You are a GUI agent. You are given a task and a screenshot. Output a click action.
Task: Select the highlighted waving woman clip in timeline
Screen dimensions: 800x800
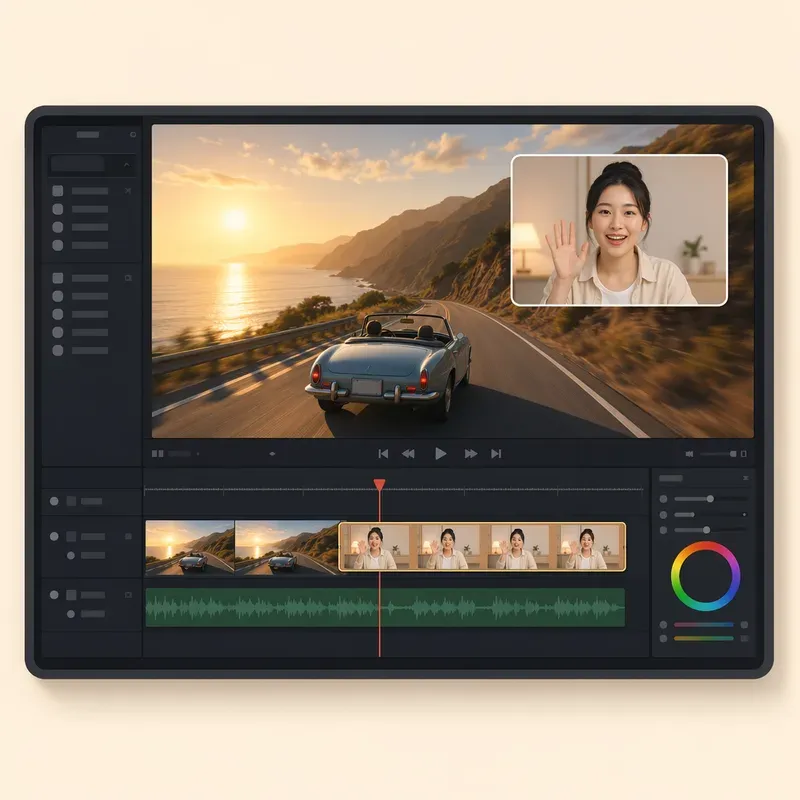(482, 546)
